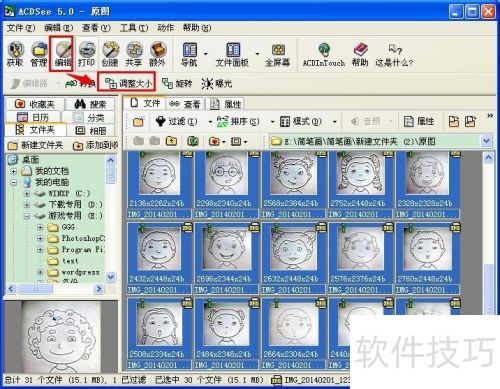
Task: Expand 我的文档 tree node
Action: click(x=14, y=171)
